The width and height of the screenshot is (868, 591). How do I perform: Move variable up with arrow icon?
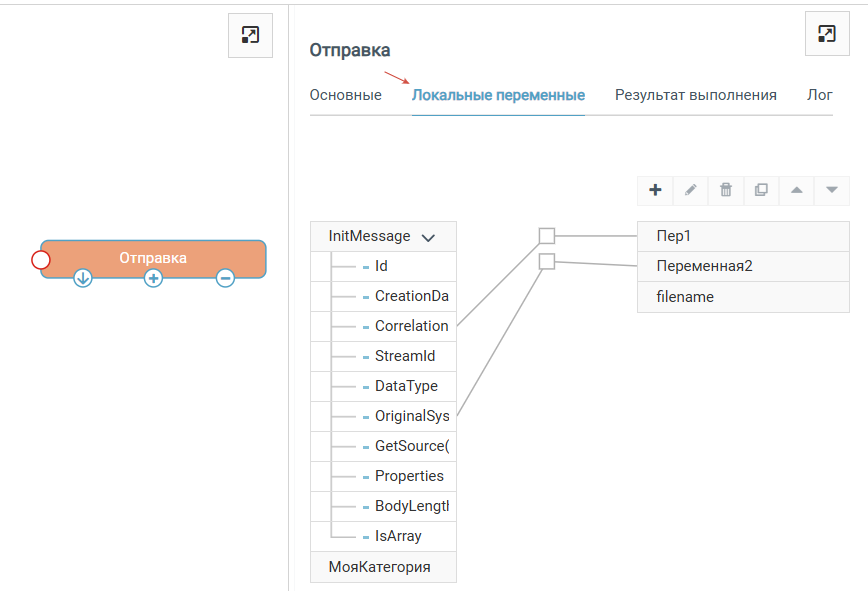pyautogui.click(x=796, y=190)
